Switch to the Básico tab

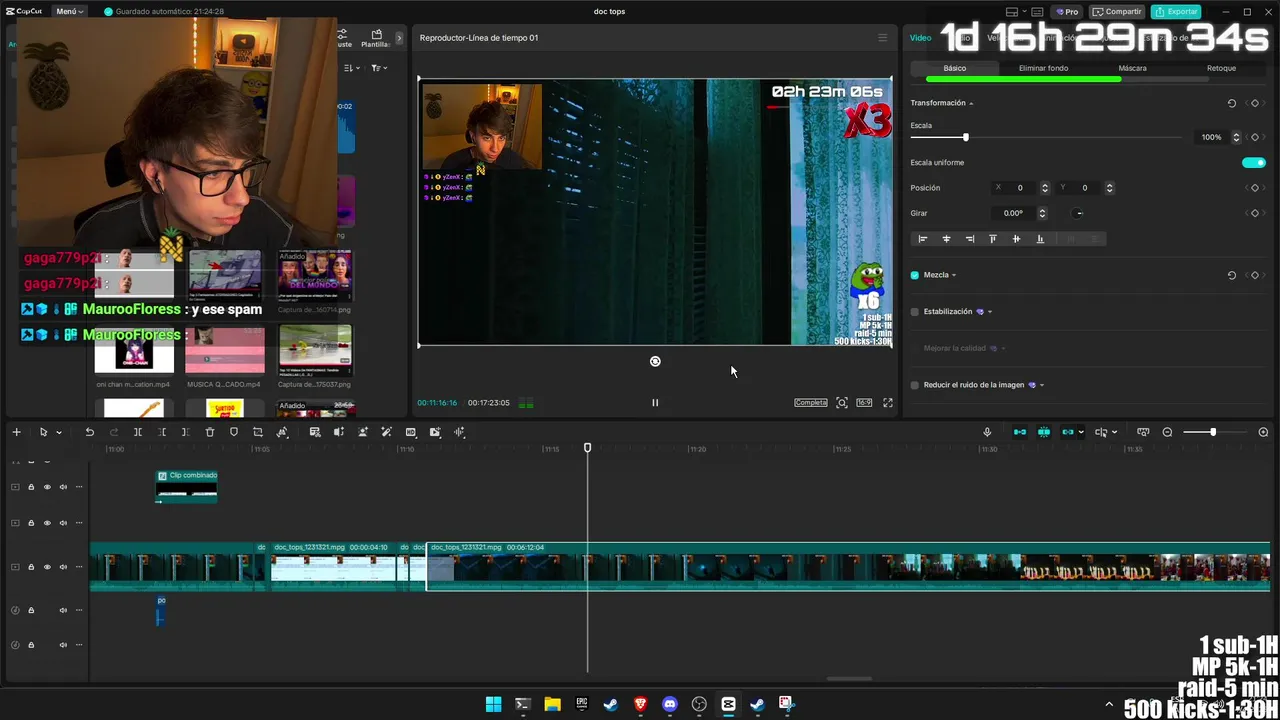coord(955,68)
